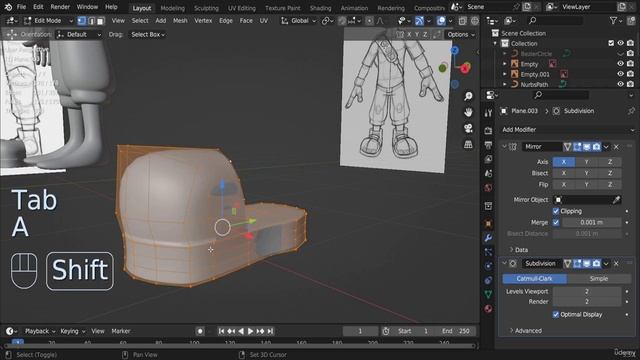Toggle Subdivision modifier viewport display icon

(587, 264)
